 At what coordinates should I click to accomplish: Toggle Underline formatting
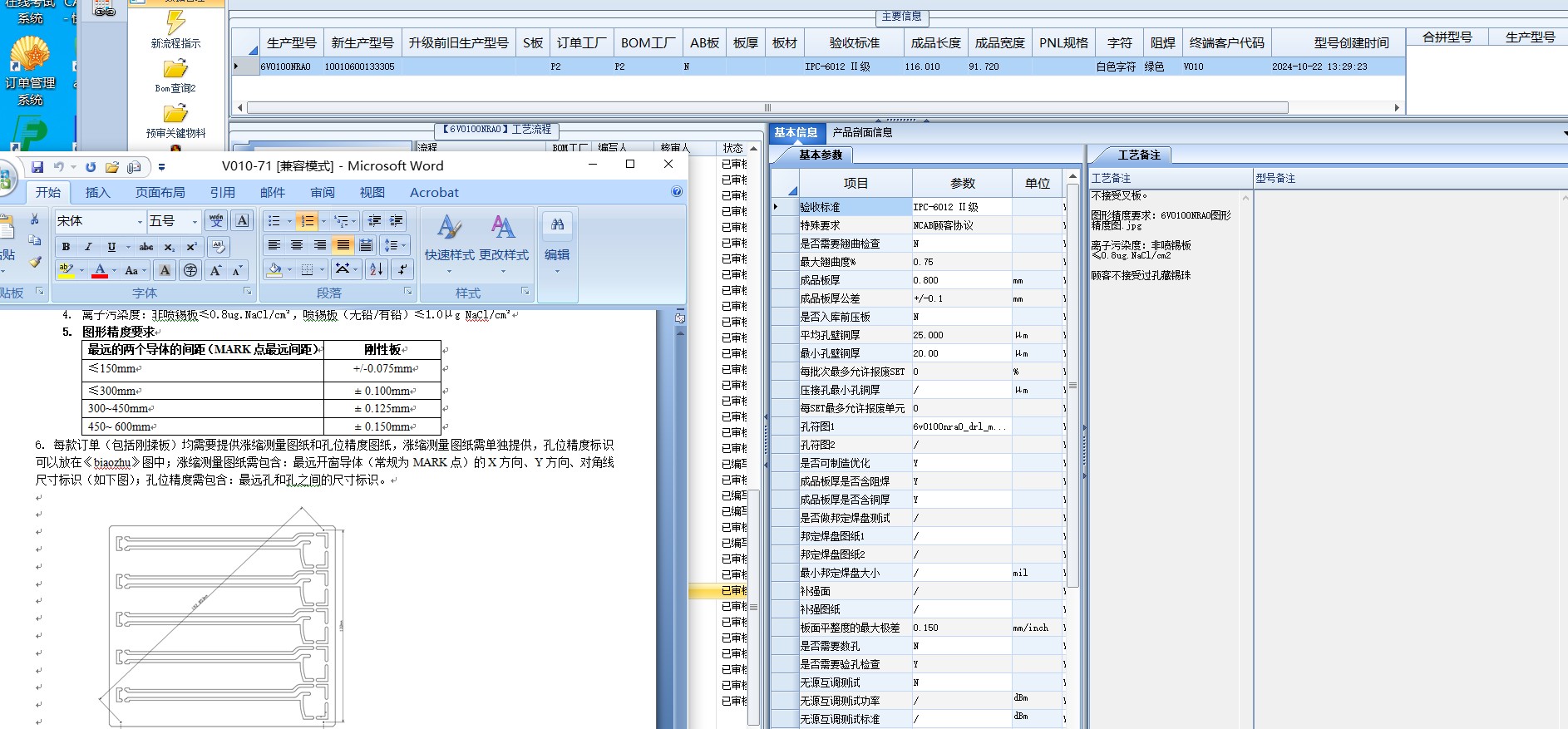point(111,247)
